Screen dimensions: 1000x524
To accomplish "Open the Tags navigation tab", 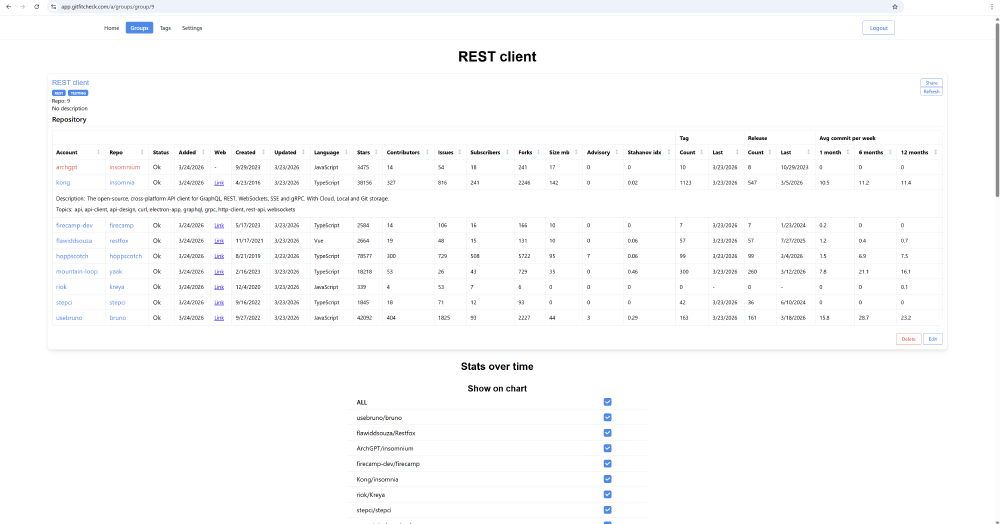I will (165, 28).
